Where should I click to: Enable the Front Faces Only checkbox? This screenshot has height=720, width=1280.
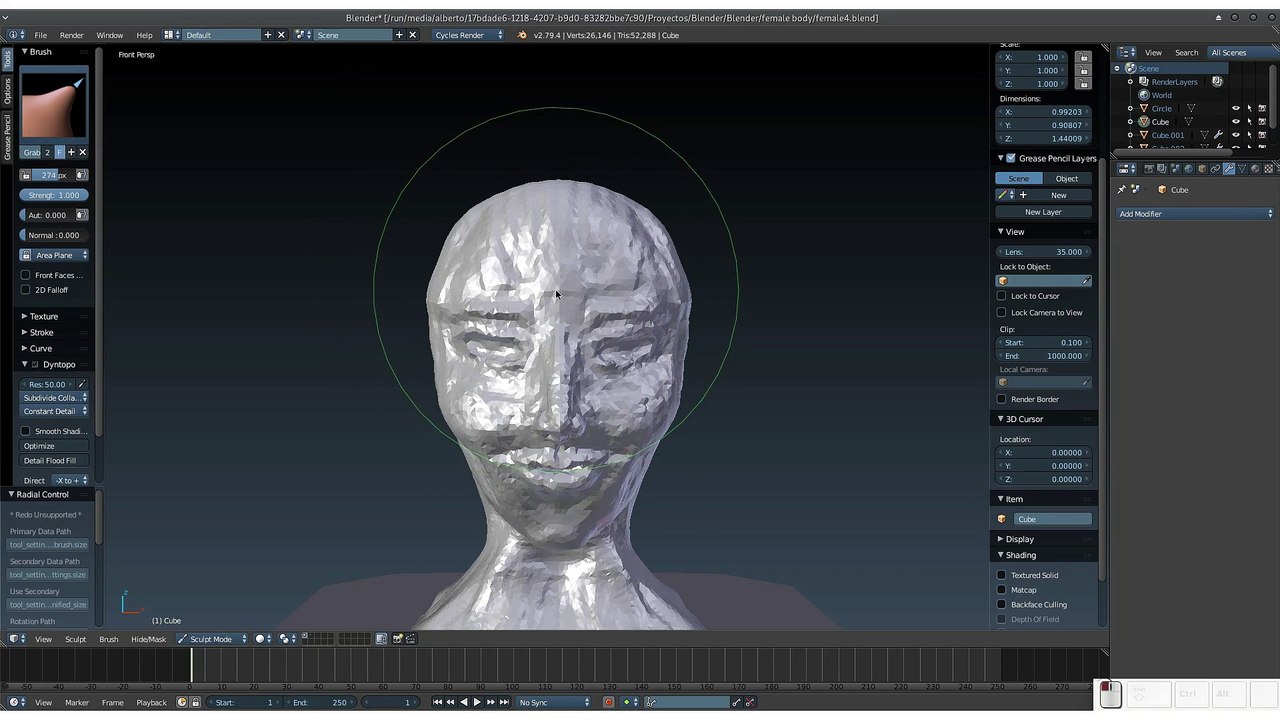coord(26,275)
